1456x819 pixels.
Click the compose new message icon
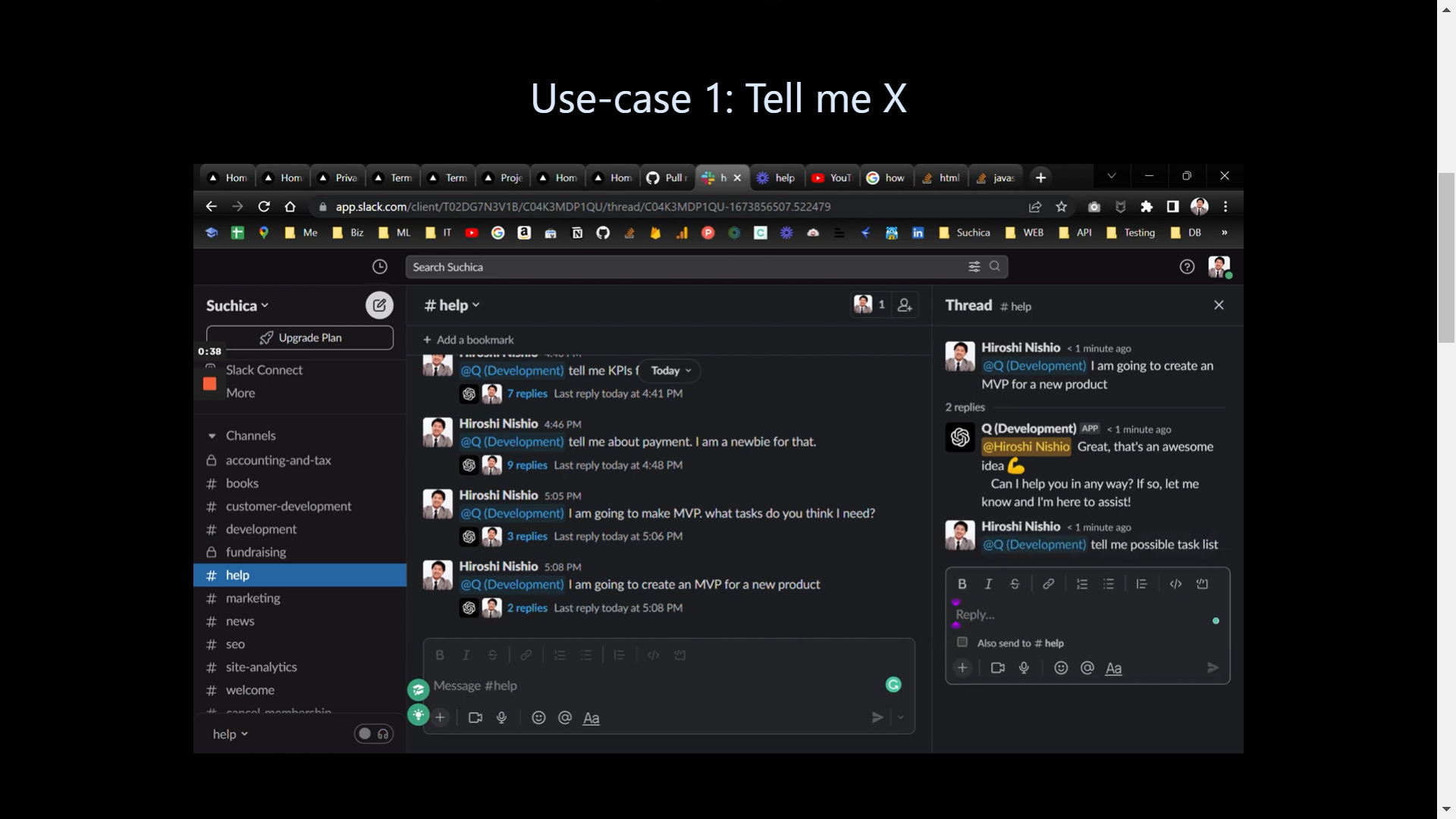(379, 306)
